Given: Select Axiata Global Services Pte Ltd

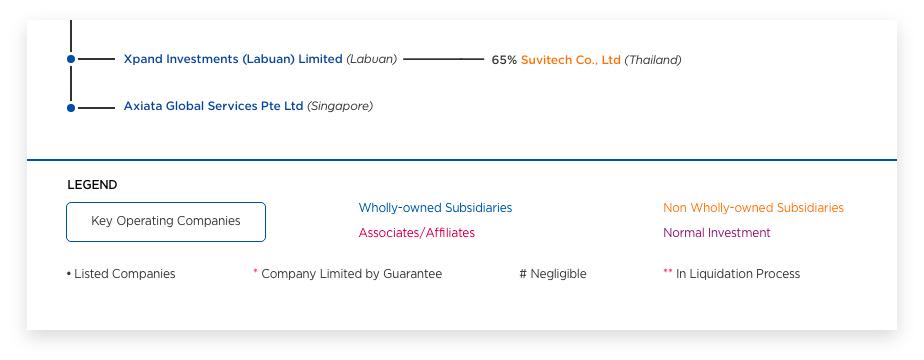Looking at the screenshot, I should point(213,106).
